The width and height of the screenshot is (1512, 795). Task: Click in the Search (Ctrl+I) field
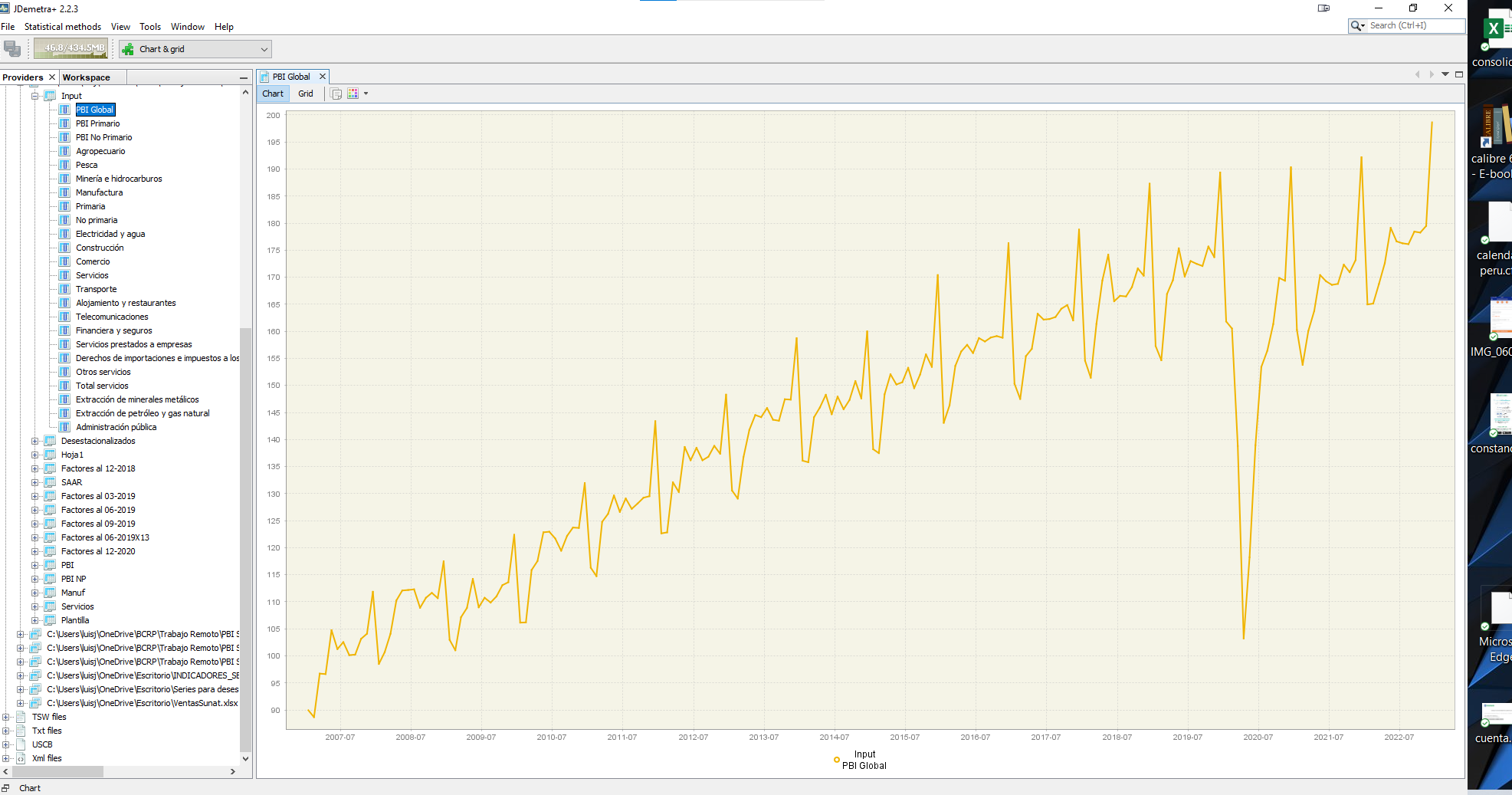point(1414,26)
